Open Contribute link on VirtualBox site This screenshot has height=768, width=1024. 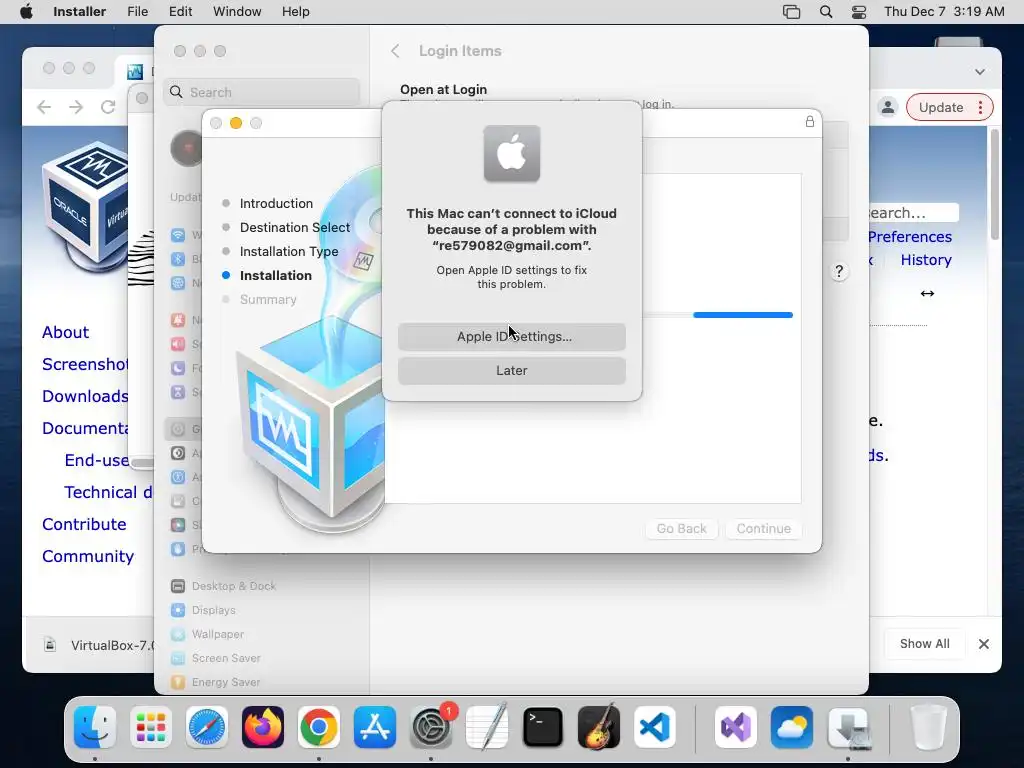[x=84, y=524]
